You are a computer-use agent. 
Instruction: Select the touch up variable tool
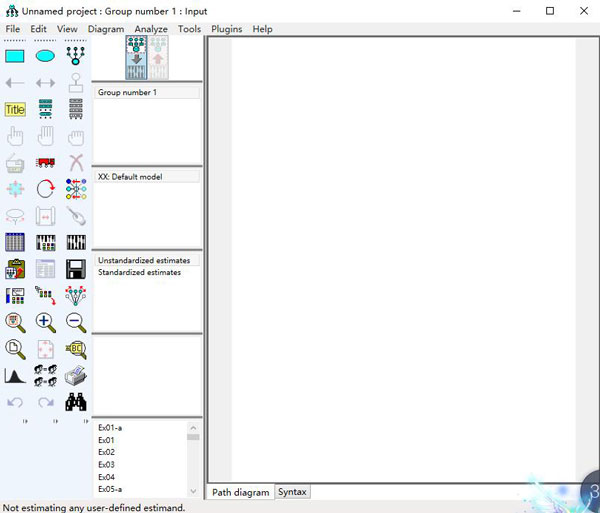coord(76,216)
